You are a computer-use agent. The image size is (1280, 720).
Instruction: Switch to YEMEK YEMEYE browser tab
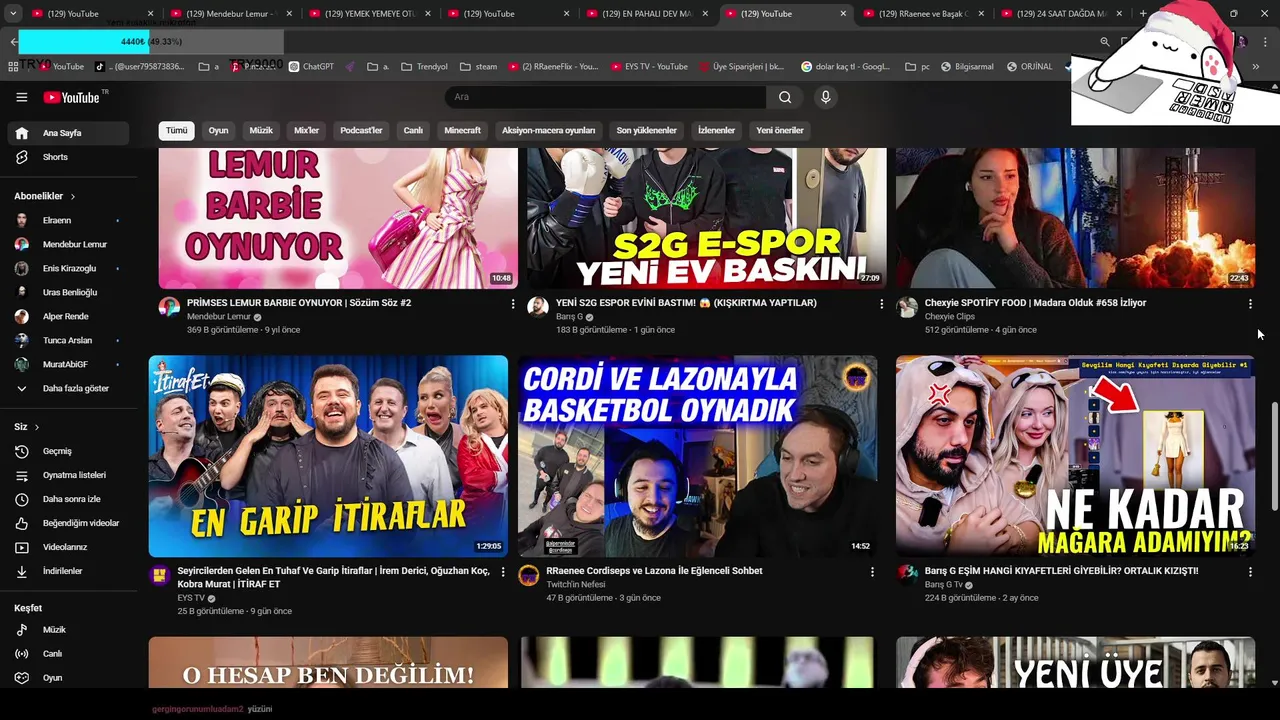[x=368, y=14]
